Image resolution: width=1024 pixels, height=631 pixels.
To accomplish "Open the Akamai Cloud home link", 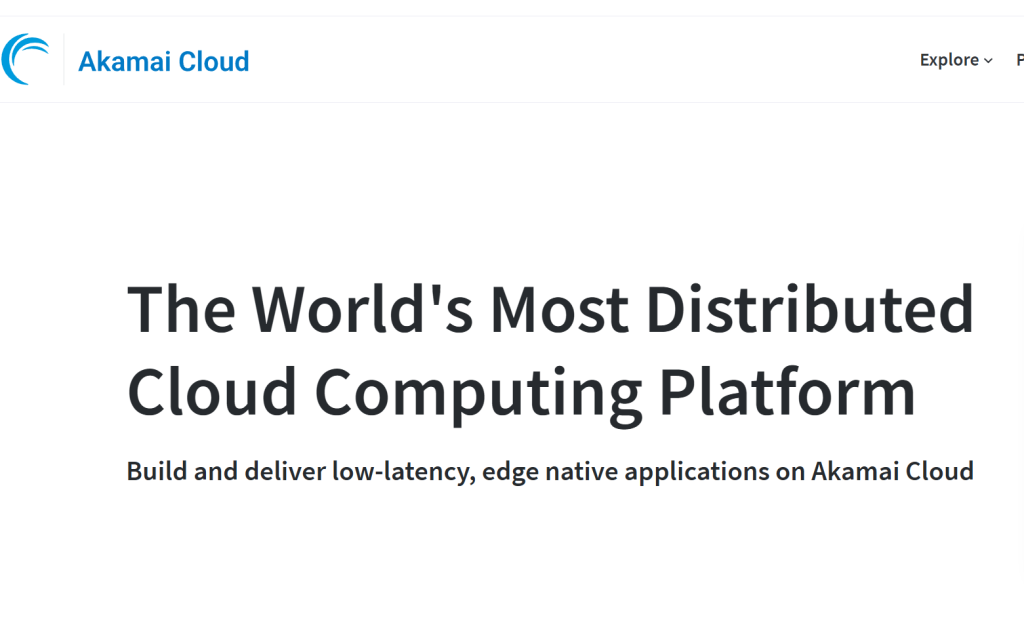I will (164, 61).
